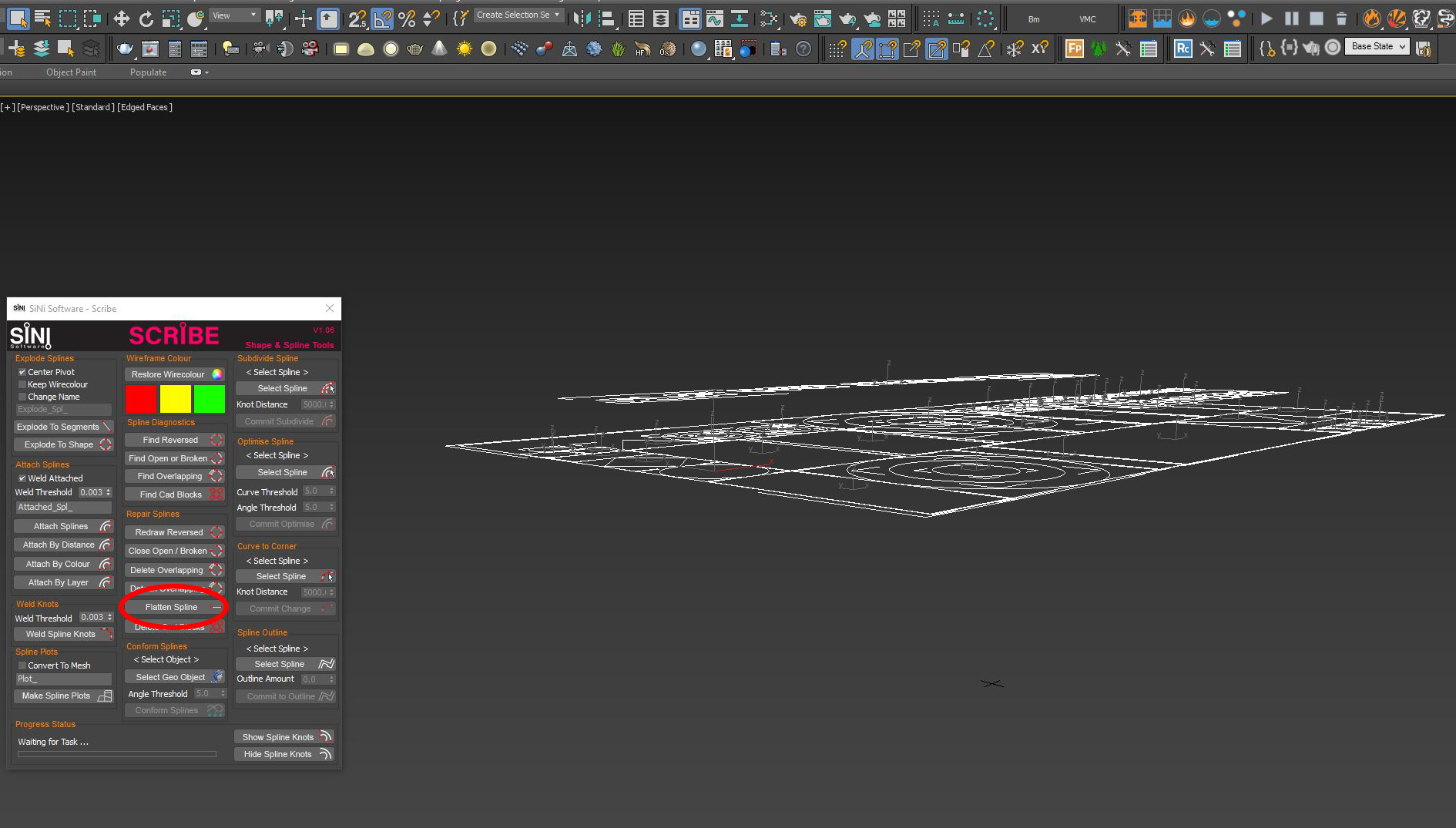
Task: Click the Flatten Spline button
Action: (174, 607)
